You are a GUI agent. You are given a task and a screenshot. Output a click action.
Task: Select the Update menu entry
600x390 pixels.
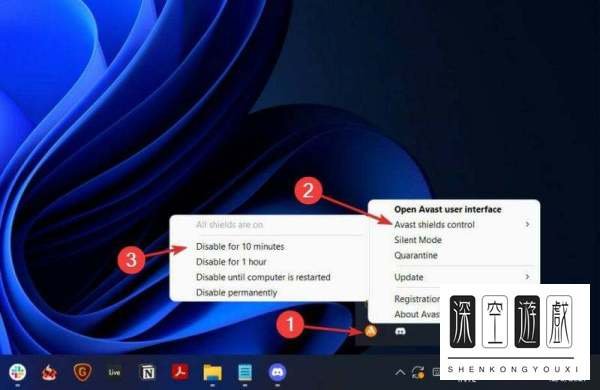(409, 277)
